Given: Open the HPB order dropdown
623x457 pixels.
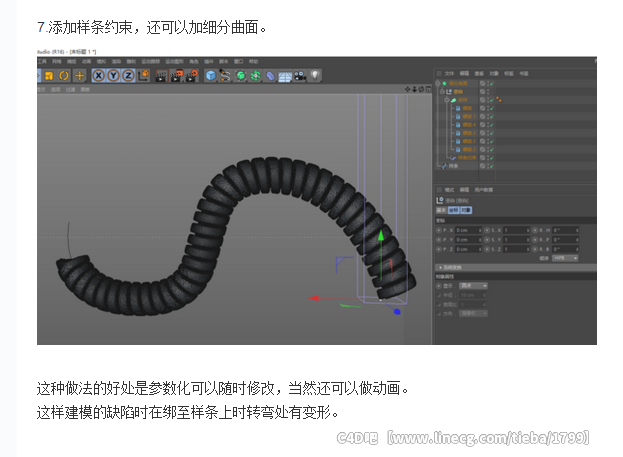Looking at the screenshot, I should 566,257.
